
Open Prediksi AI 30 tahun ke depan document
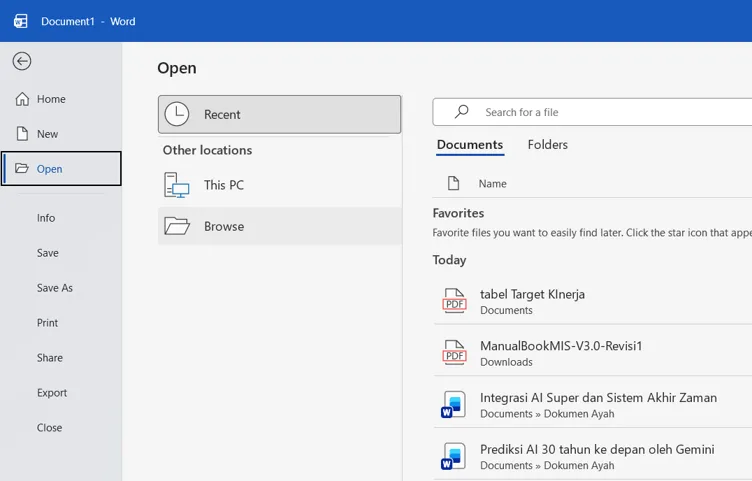[x=593, y=457]
